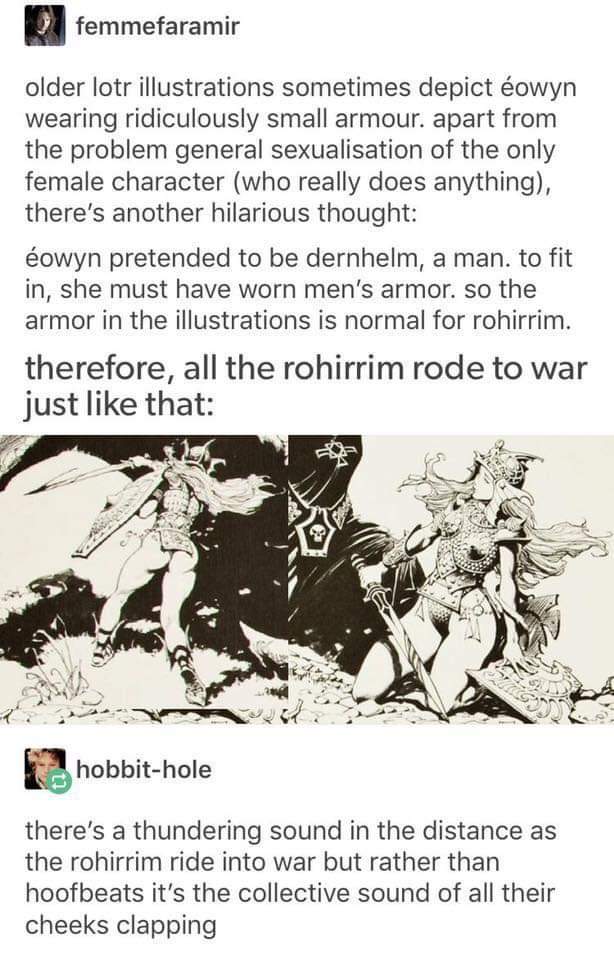The image size is (614, 960).
Task: Click the paragraph about éowyn pretending to be dernhelm
Action: tap(299, 289)
